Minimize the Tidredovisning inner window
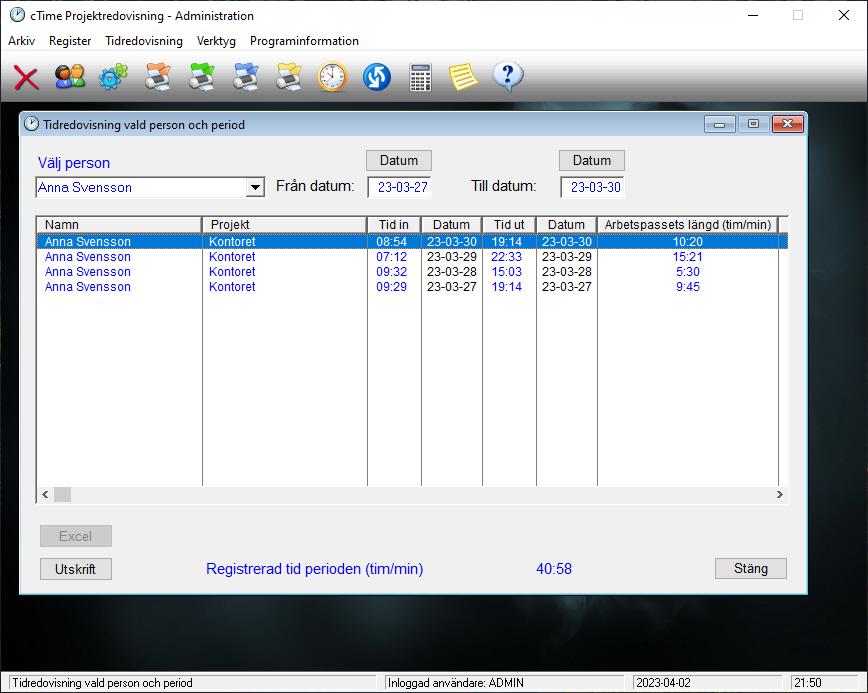The image size is (868, 693). tap(720, 124)
